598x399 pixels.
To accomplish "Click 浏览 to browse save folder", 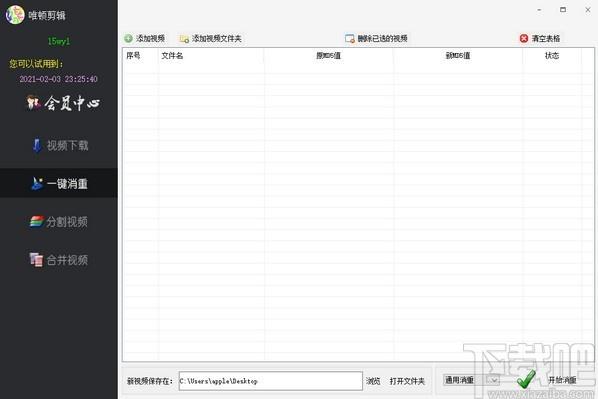I will click(373, 381).
